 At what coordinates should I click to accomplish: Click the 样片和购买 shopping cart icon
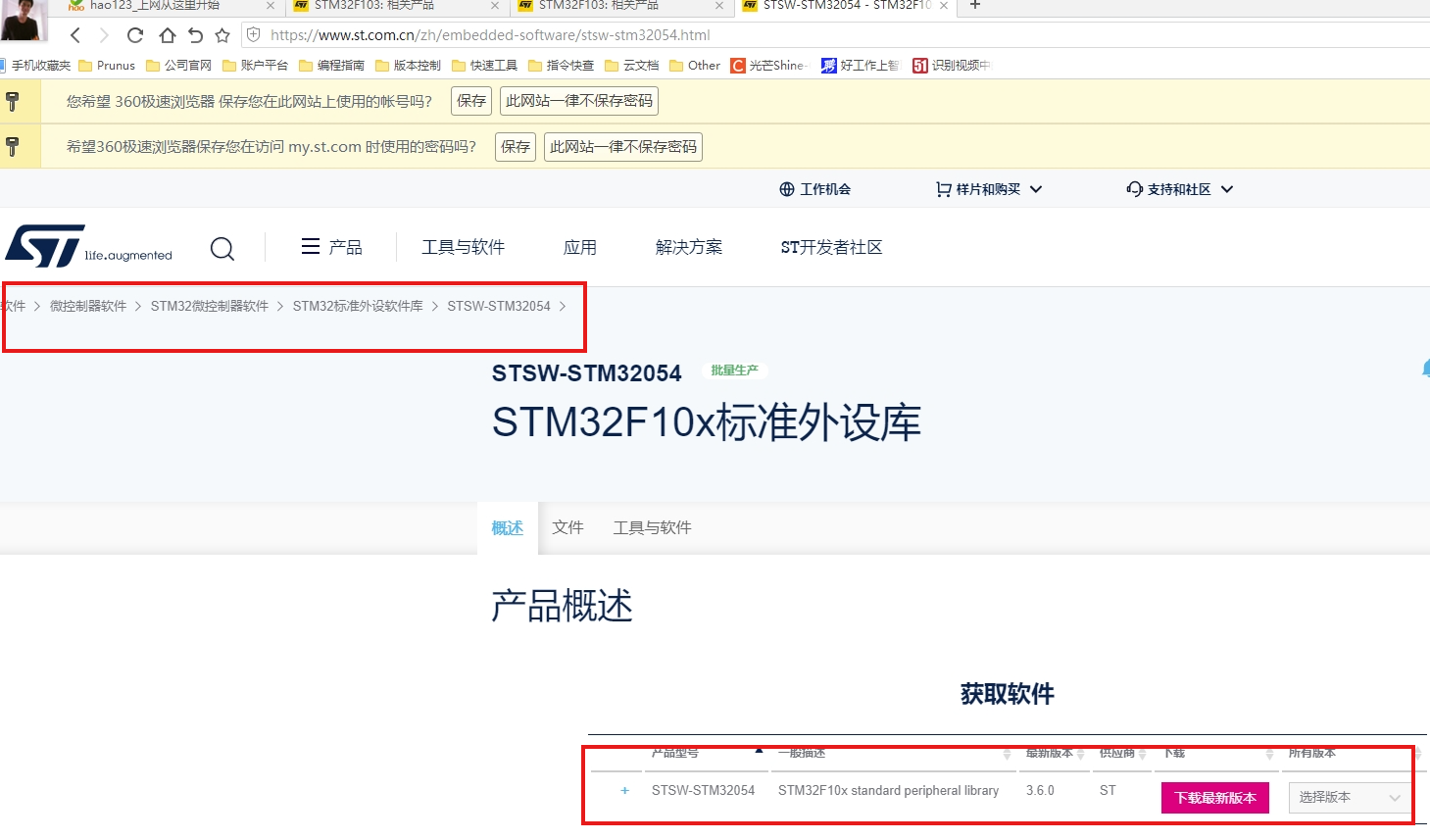(943, 188)
